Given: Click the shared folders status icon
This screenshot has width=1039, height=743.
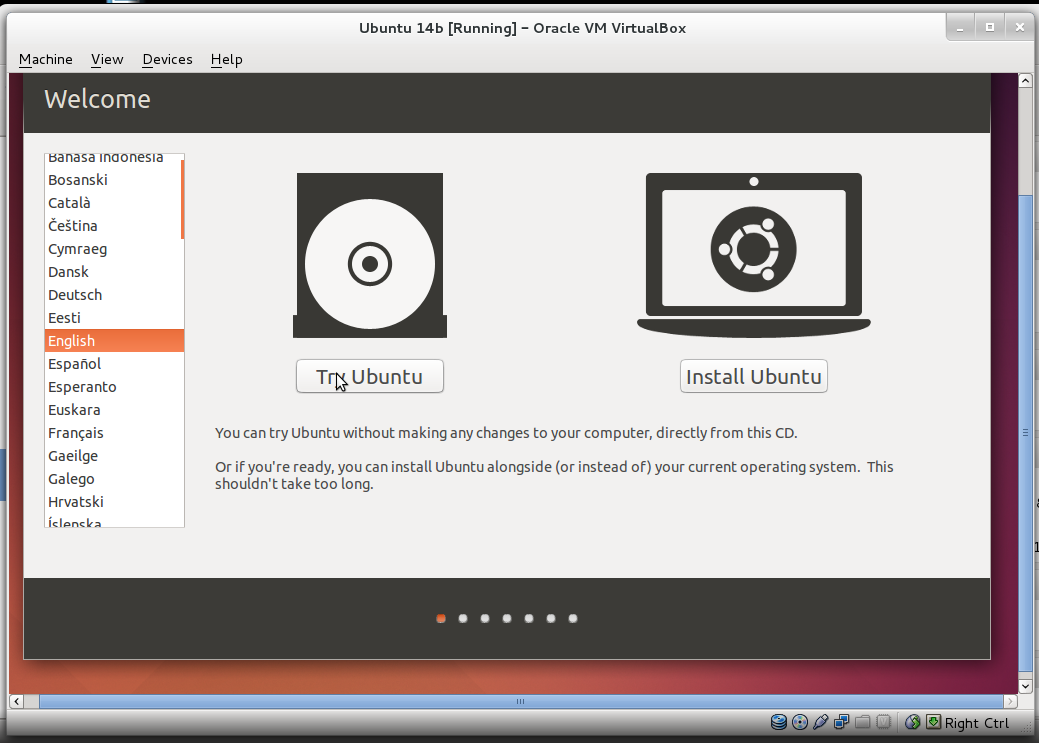Looking at the screenshot, I should coord(864,722).
